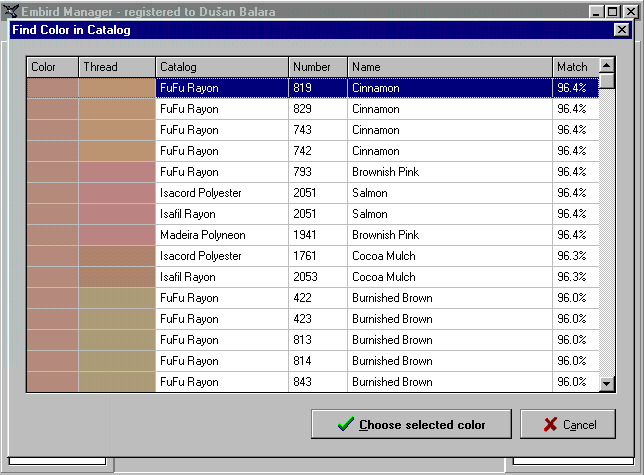
Task: Select number 814 cell
Action: (x=318, y=361)
